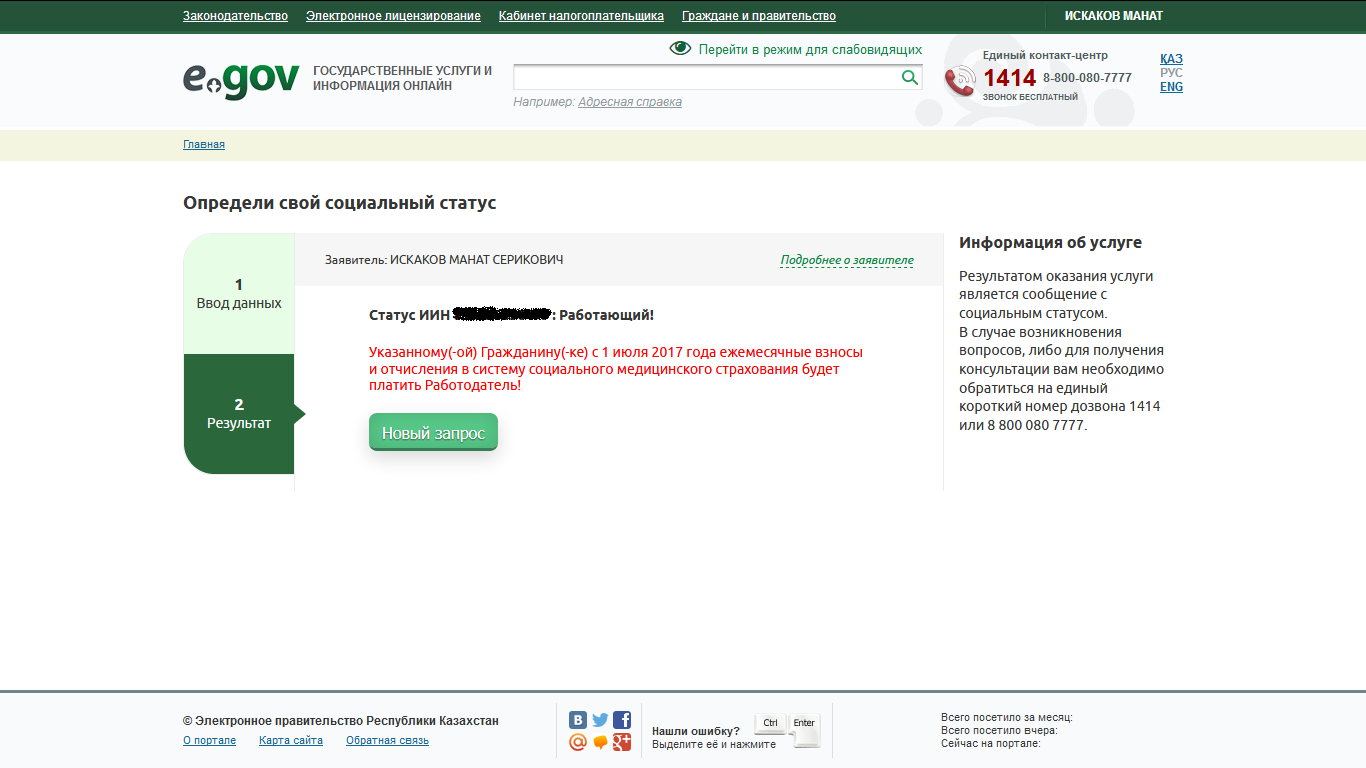Click the 1414 contact-center number
This screenshot has width=1366, height=768.
coord(1009,78)
